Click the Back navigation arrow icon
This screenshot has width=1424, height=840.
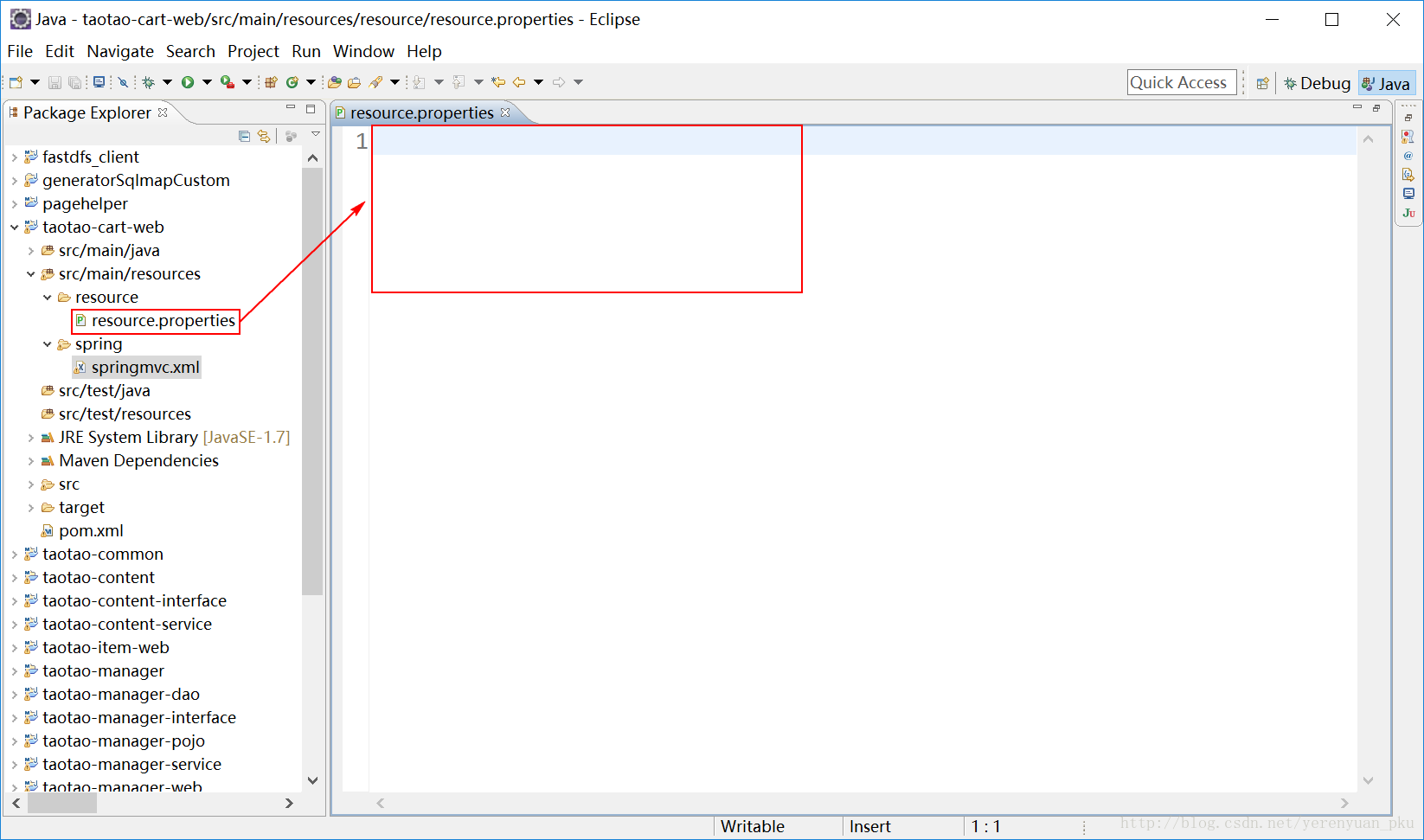click(519, 82)
